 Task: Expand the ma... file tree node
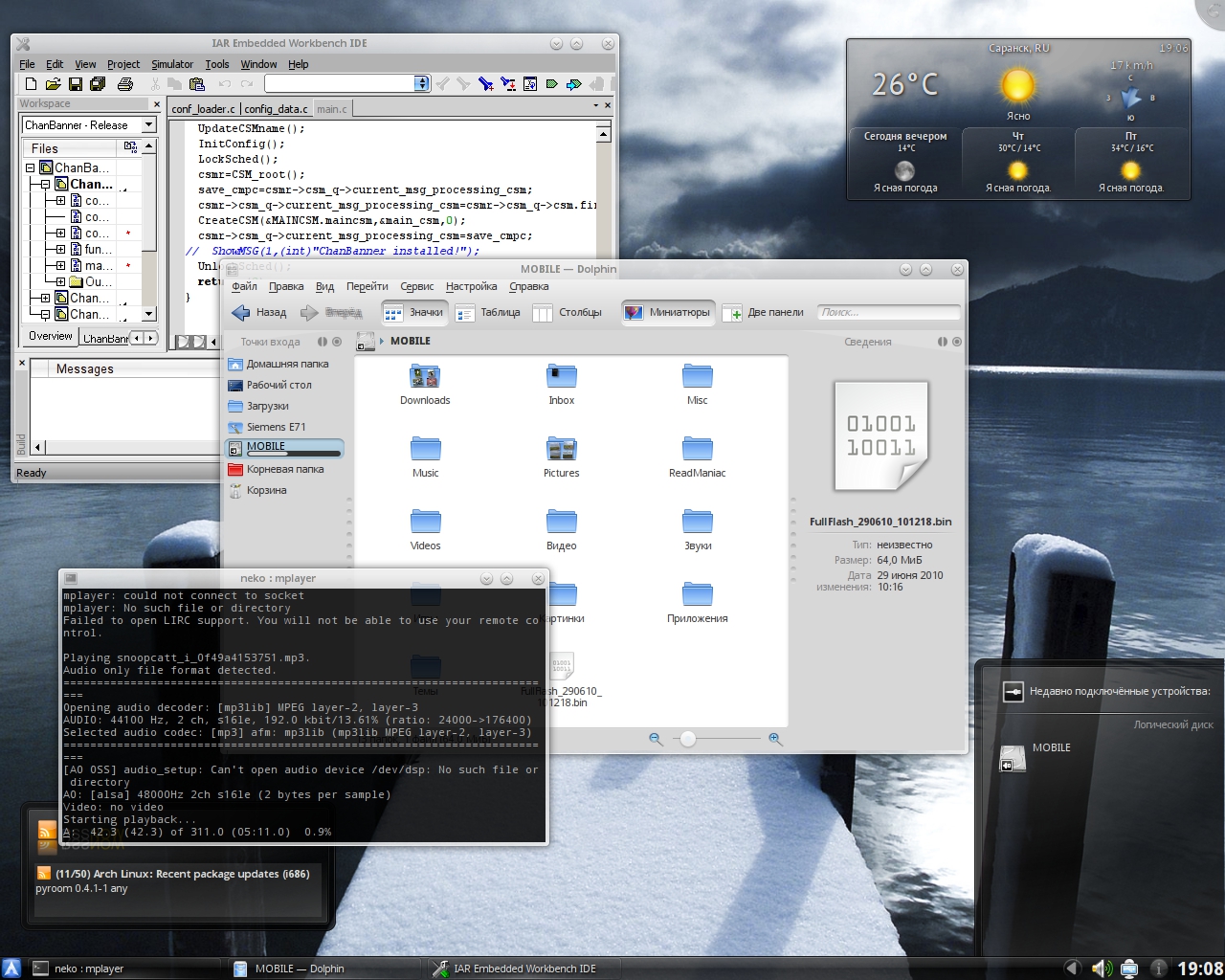coord(60,265)
